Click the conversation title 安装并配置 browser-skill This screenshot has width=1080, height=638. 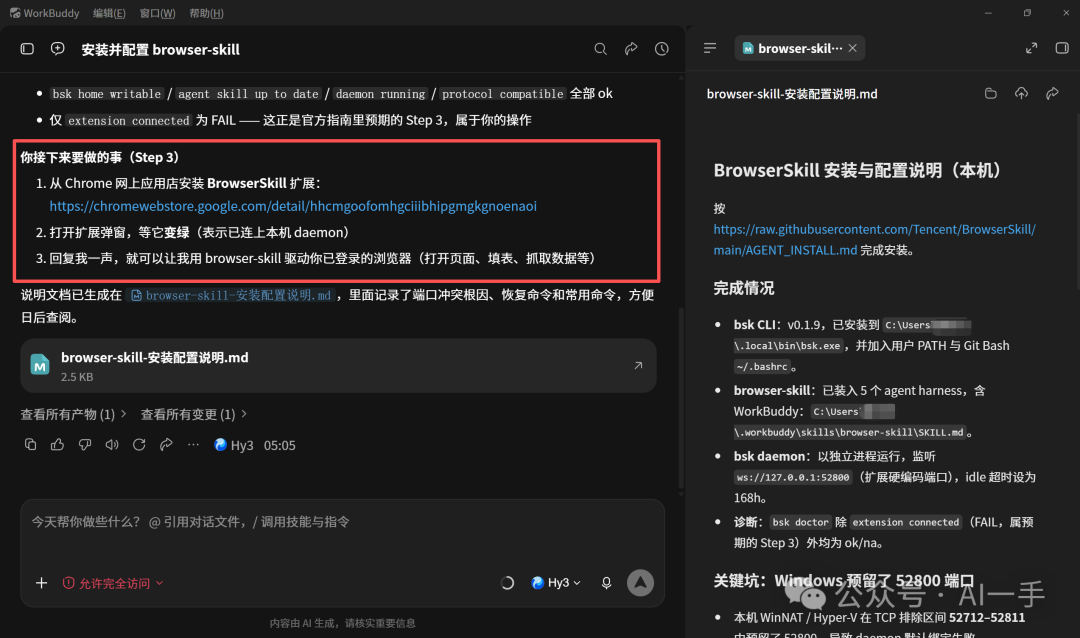[160, 50]
